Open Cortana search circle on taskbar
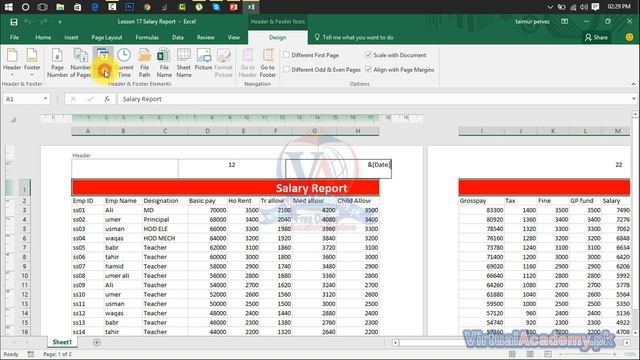 pos(25,7)
